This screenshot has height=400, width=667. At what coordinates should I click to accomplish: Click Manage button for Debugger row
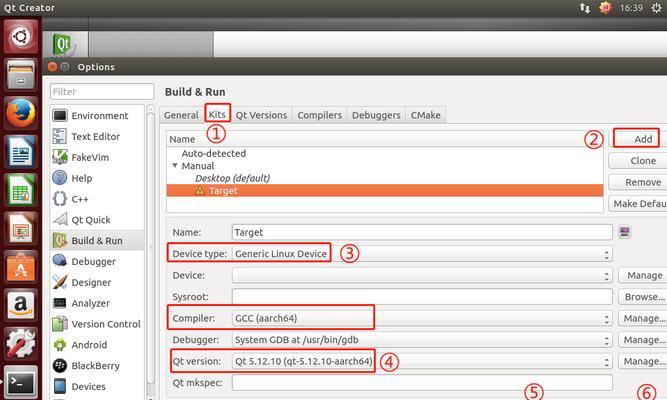coord(643,340)
